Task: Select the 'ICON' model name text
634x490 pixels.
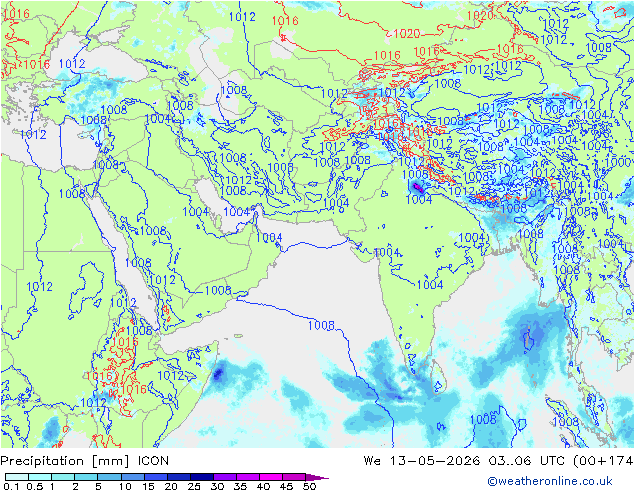Action: tap(154, 461)
